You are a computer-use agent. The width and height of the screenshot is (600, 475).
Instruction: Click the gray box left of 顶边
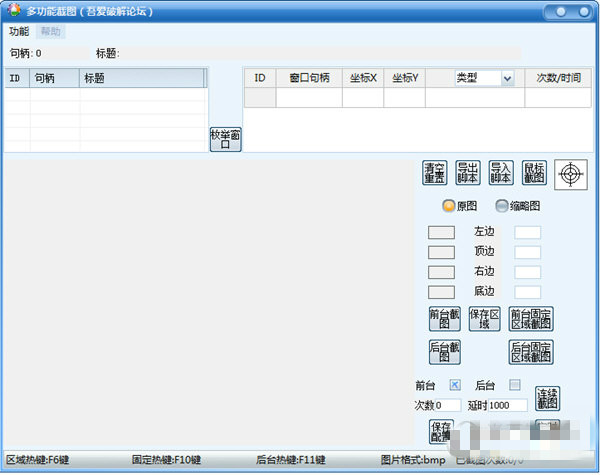pos(441,252)
